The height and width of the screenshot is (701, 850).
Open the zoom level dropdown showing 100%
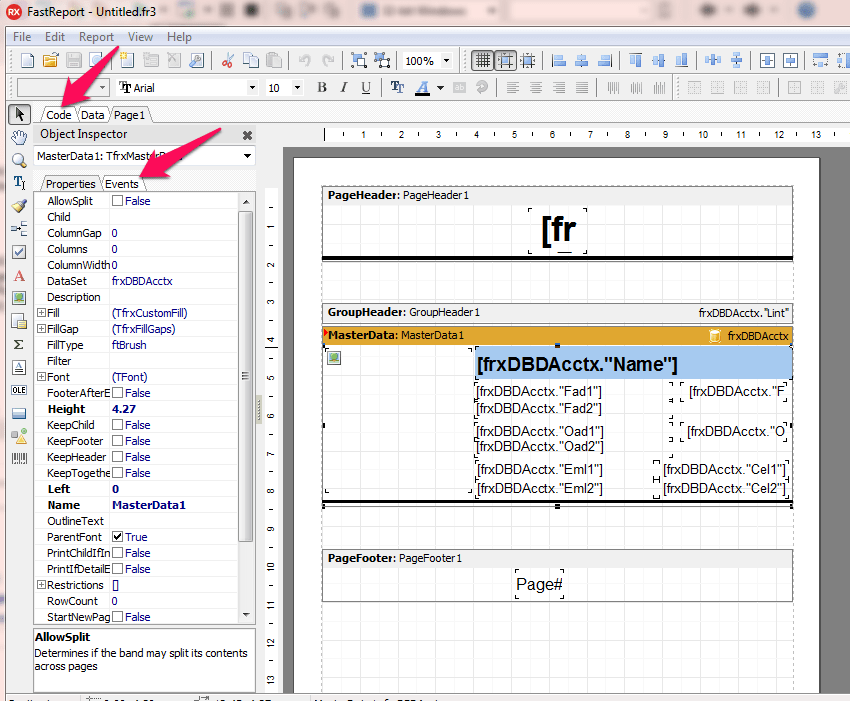pyautogui.click(x=446, y=60)
